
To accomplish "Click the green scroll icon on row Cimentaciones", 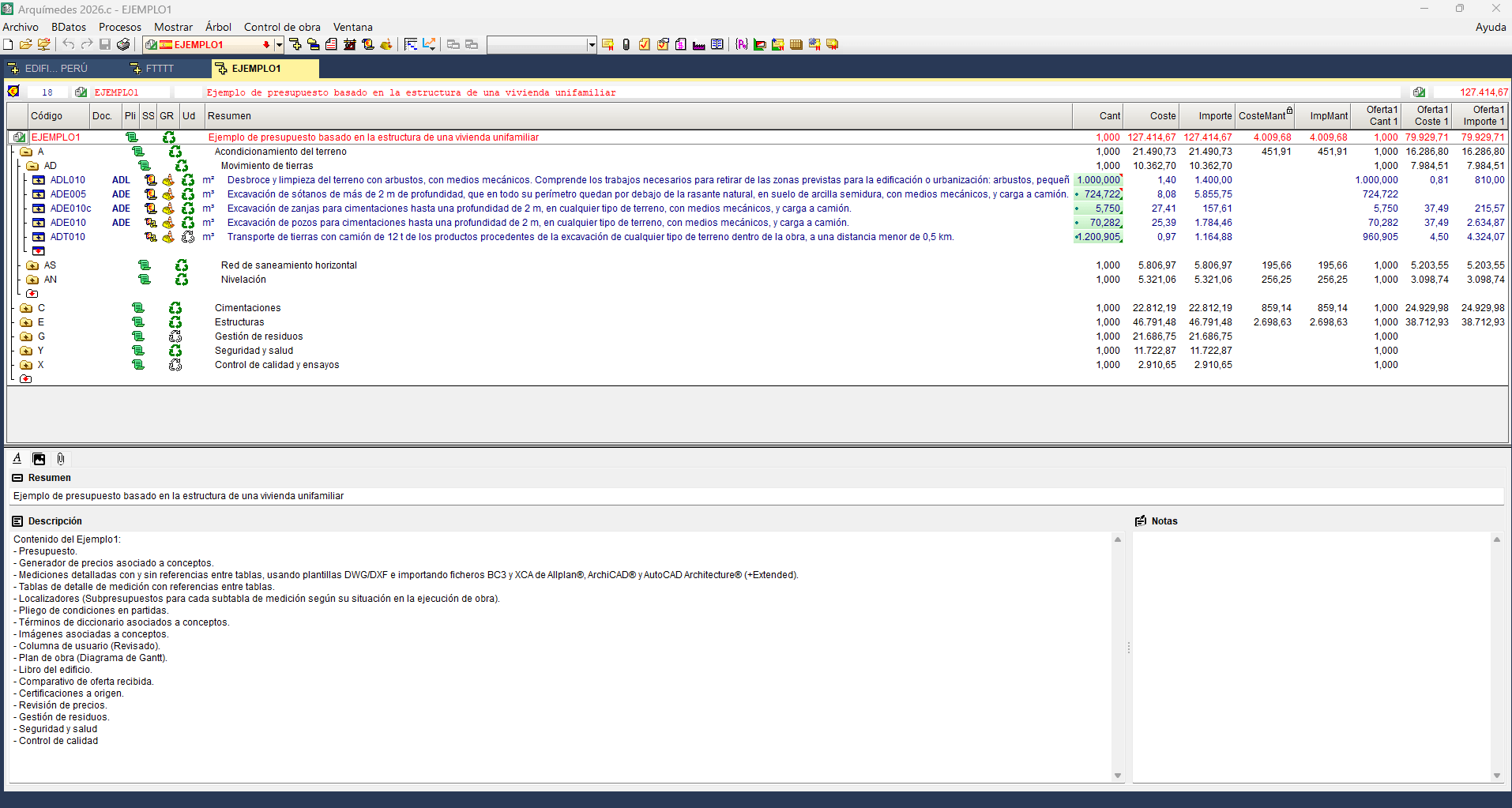I will (x=138, y=308).
